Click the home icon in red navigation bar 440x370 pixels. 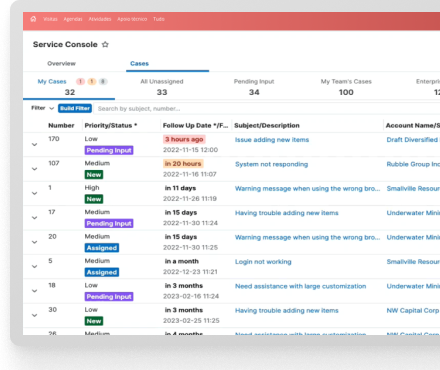coord(33,19)
